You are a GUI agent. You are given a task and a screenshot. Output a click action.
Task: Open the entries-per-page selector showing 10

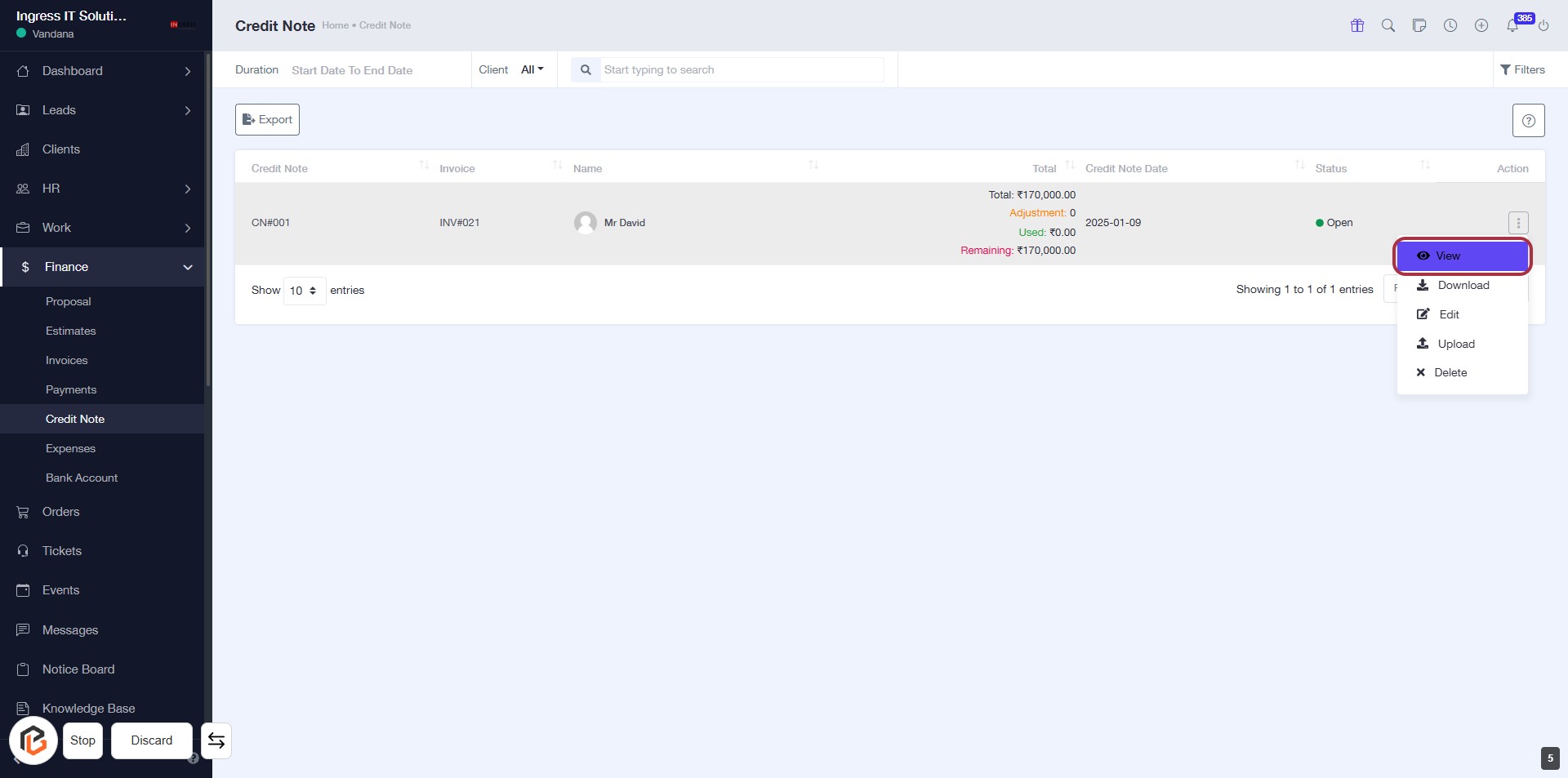pyautogui.click(x=304, y=291)
